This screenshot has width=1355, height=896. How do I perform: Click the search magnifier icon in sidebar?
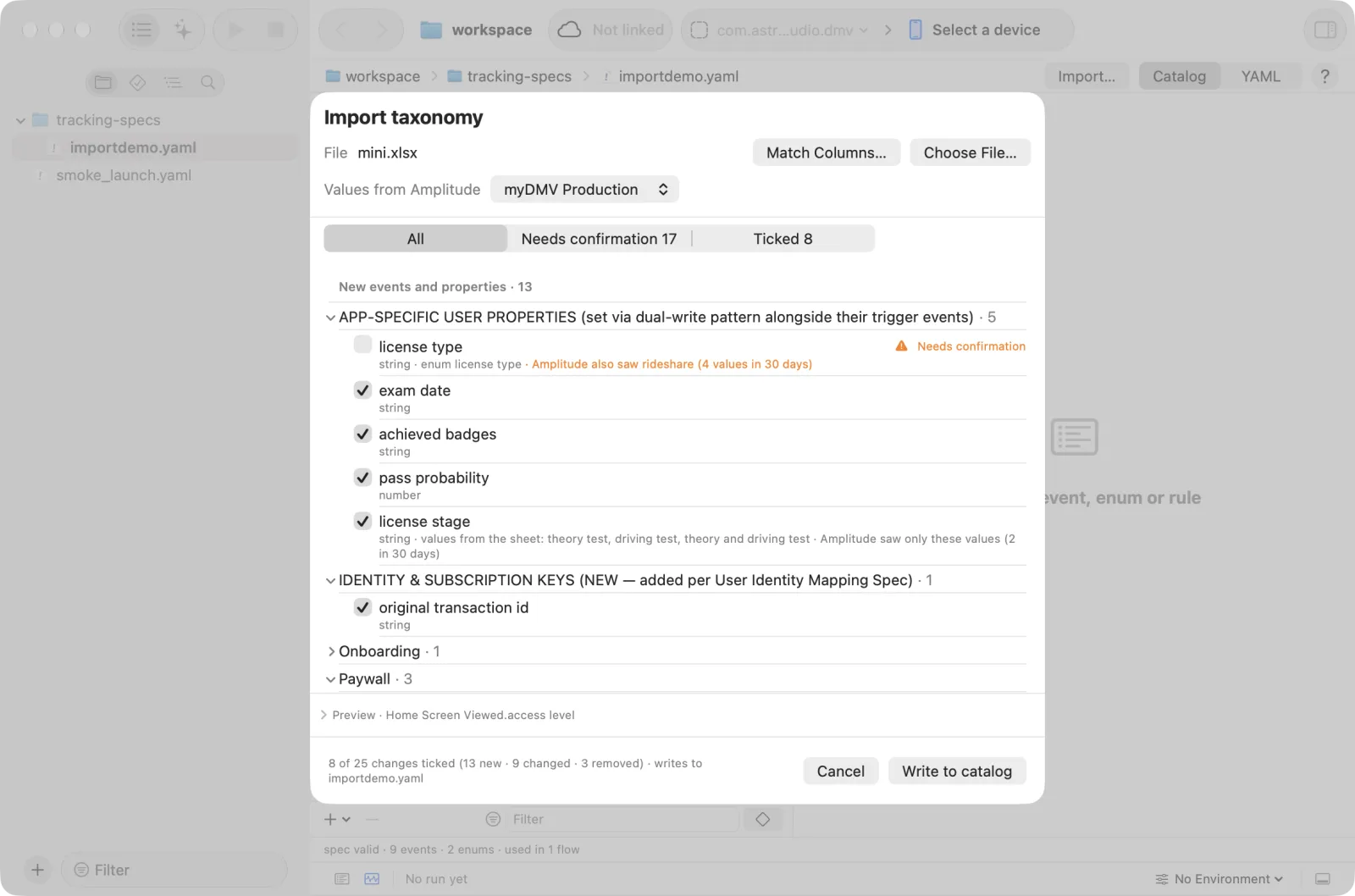pos(207,82)
